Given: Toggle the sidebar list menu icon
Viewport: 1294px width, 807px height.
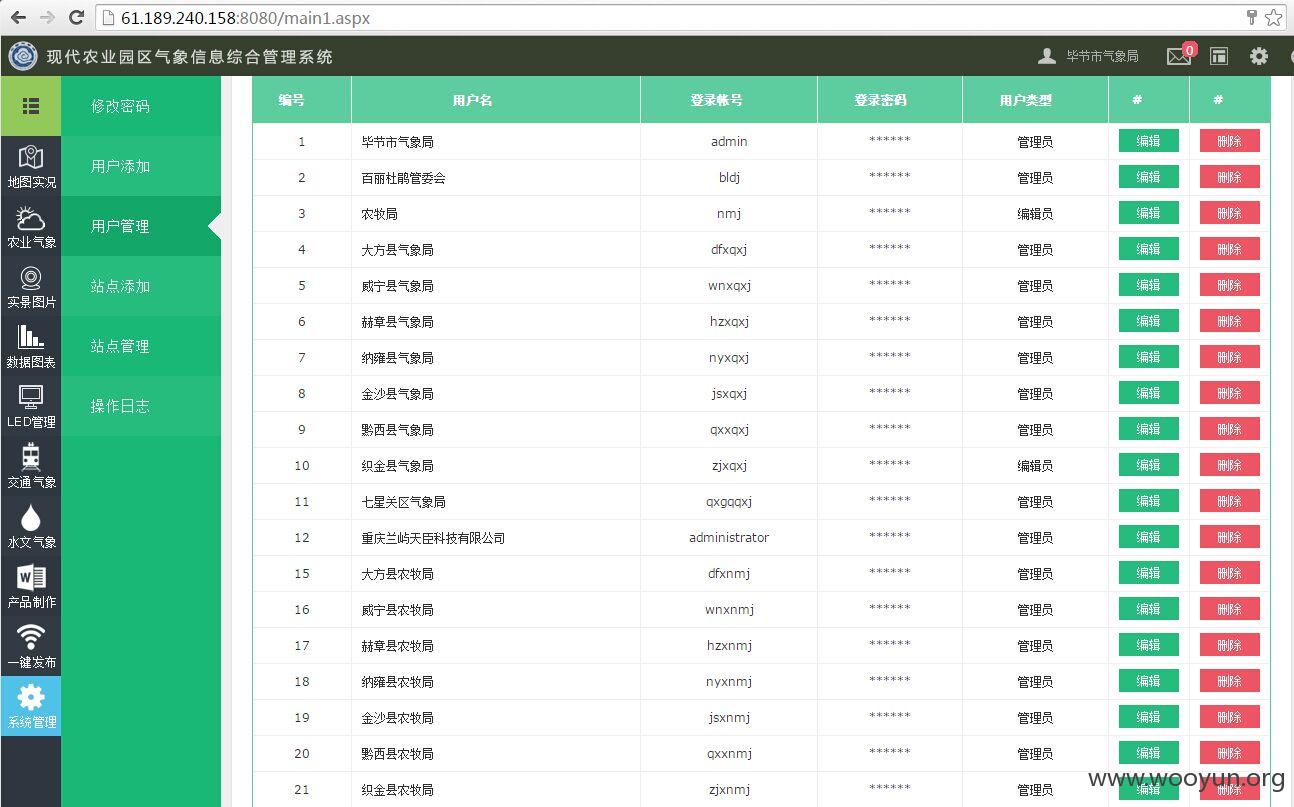Looking at the screenshot, I should [x=31, y=106].
